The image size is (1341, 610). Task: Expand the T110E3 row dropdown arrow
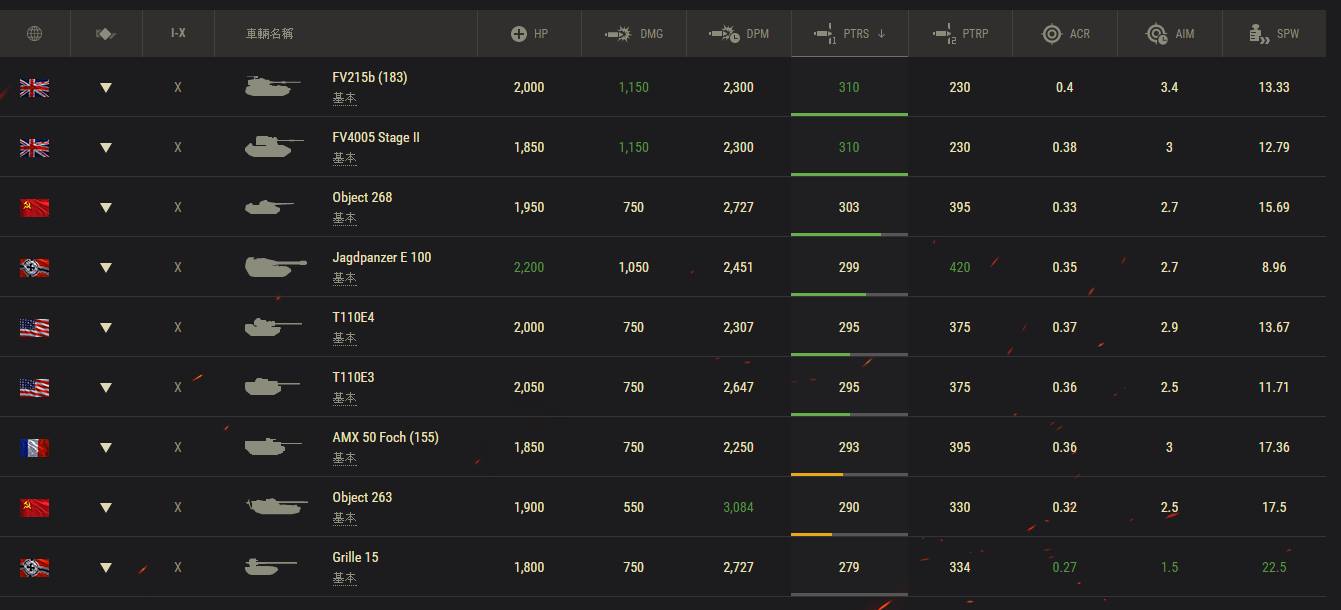[106, 388]
